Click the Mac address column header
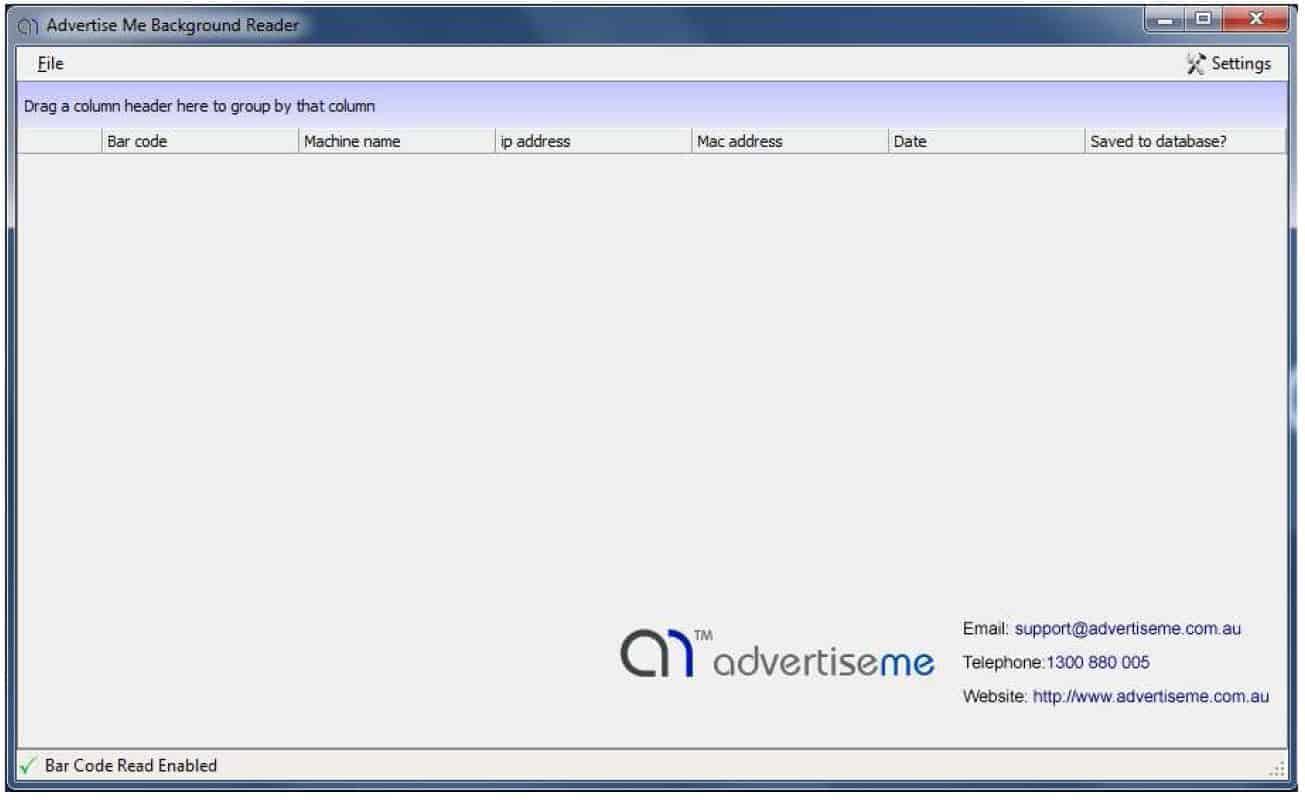The height and width of the screenshot is (800, 1305). [789, 141]
